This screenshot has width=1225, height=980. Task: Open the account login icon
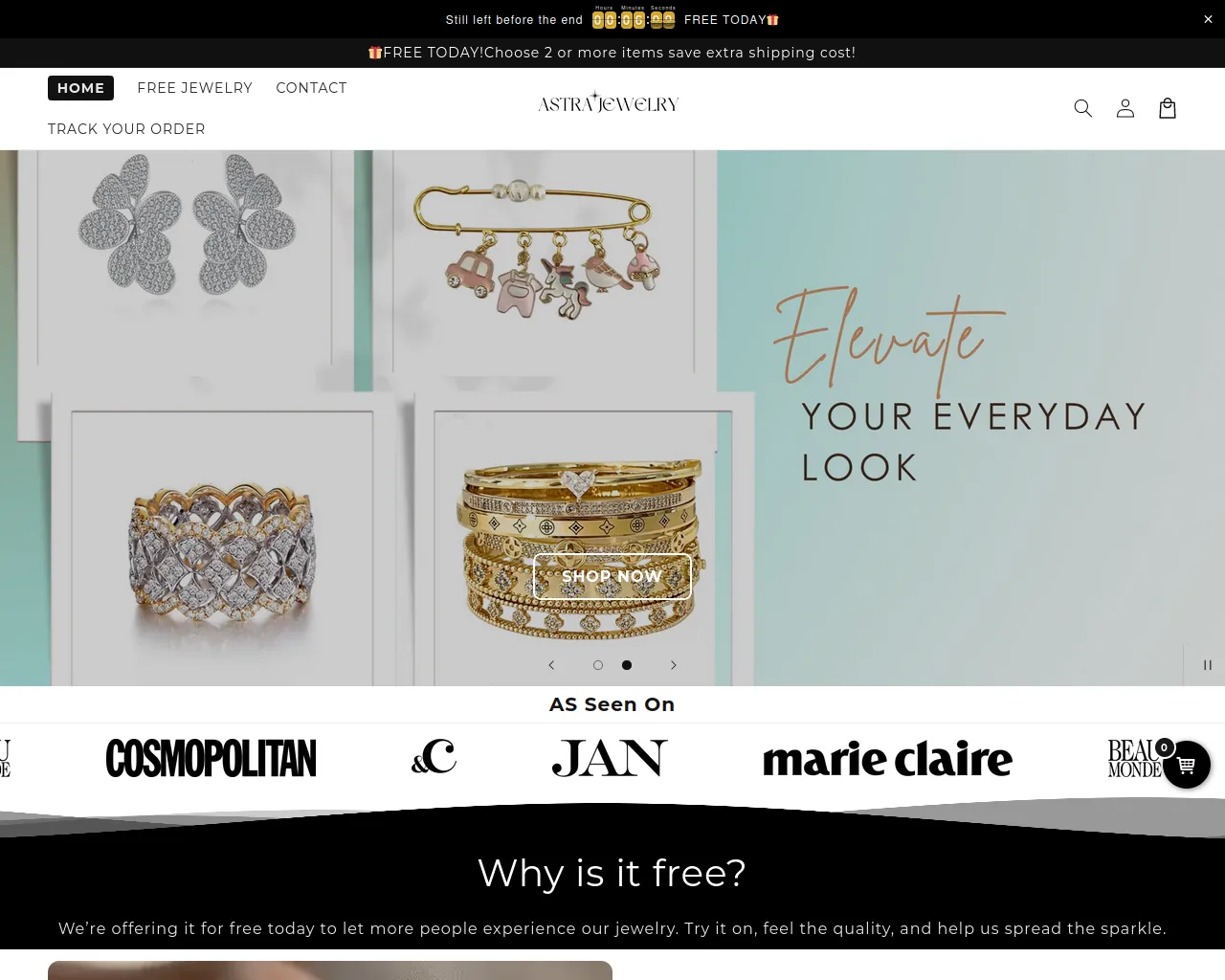coord(1125,108)
